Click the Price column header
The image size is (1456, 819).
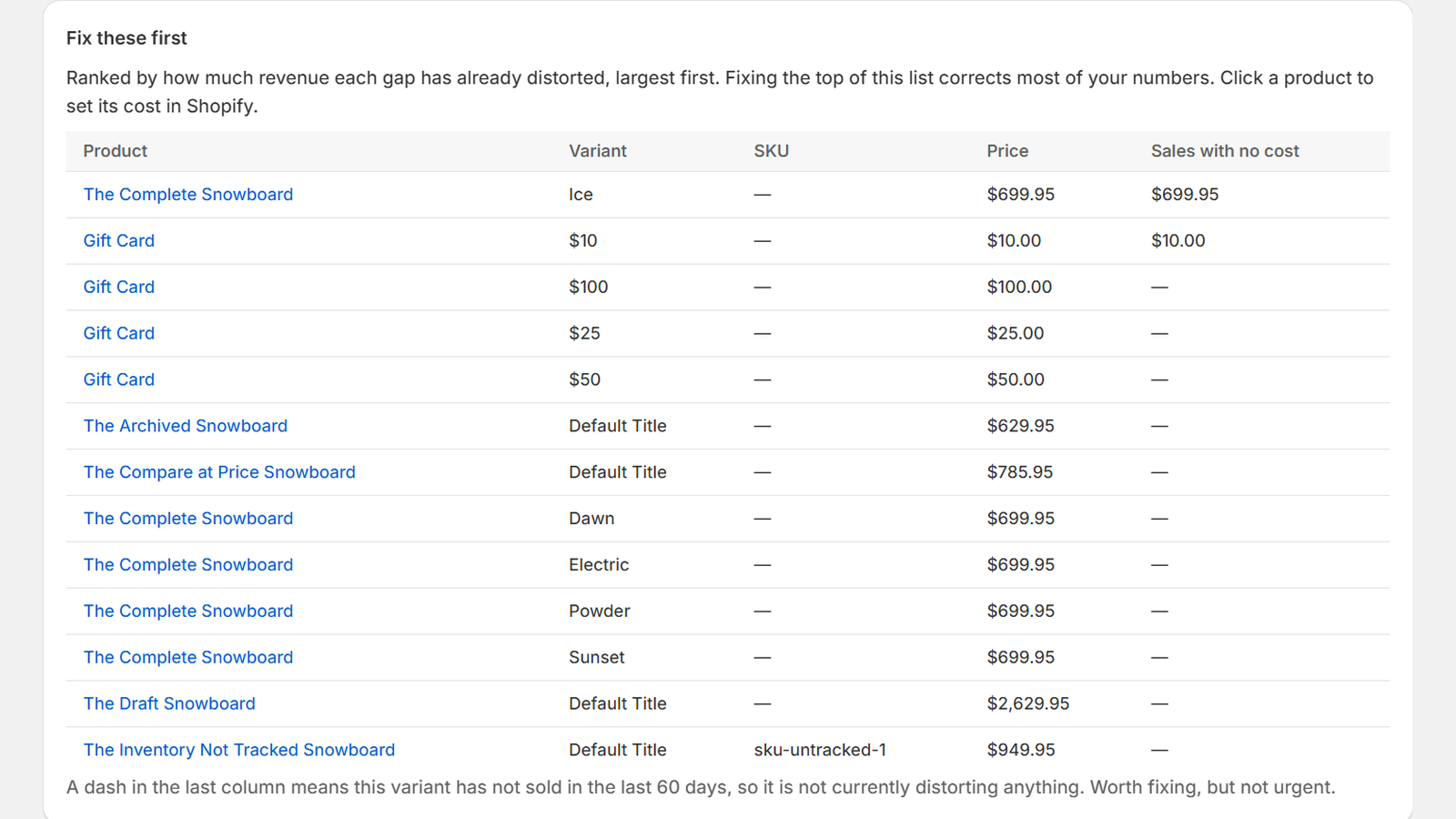1007,151
